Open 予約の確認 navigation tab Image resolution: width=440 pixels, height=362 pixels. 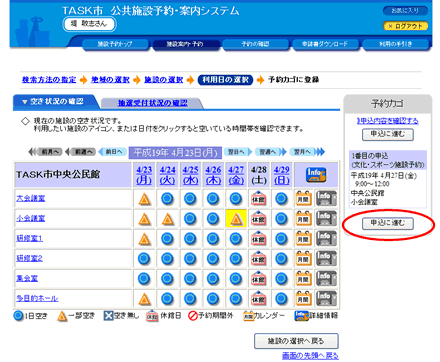tap(255, 44)
